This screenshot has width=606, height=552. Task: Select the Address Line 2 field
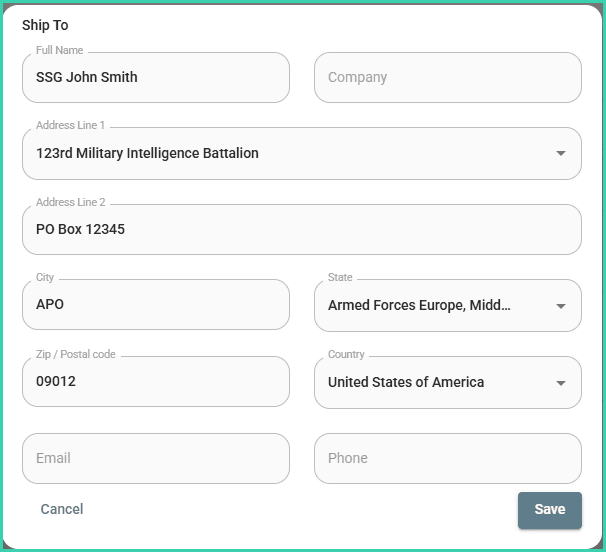coord(301,230)
